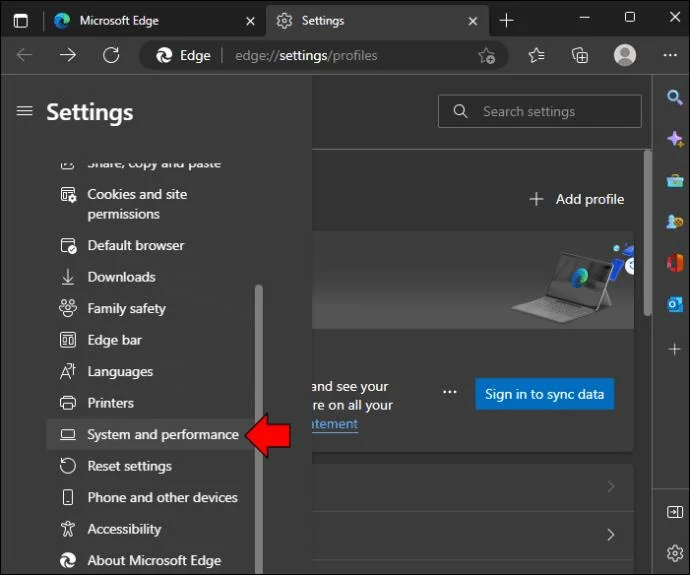Click the settings navigation scrollbar
Image resolution: width=690 pixels, height=575 pixels.
259,429
